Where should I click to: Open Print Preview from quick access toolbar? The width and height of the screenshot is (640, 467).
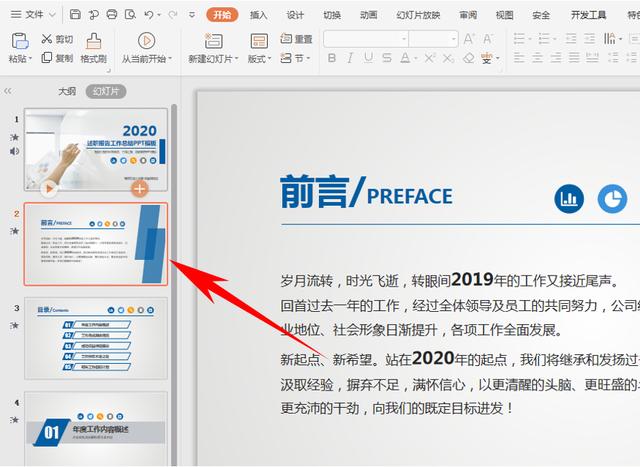click(130, 15)
